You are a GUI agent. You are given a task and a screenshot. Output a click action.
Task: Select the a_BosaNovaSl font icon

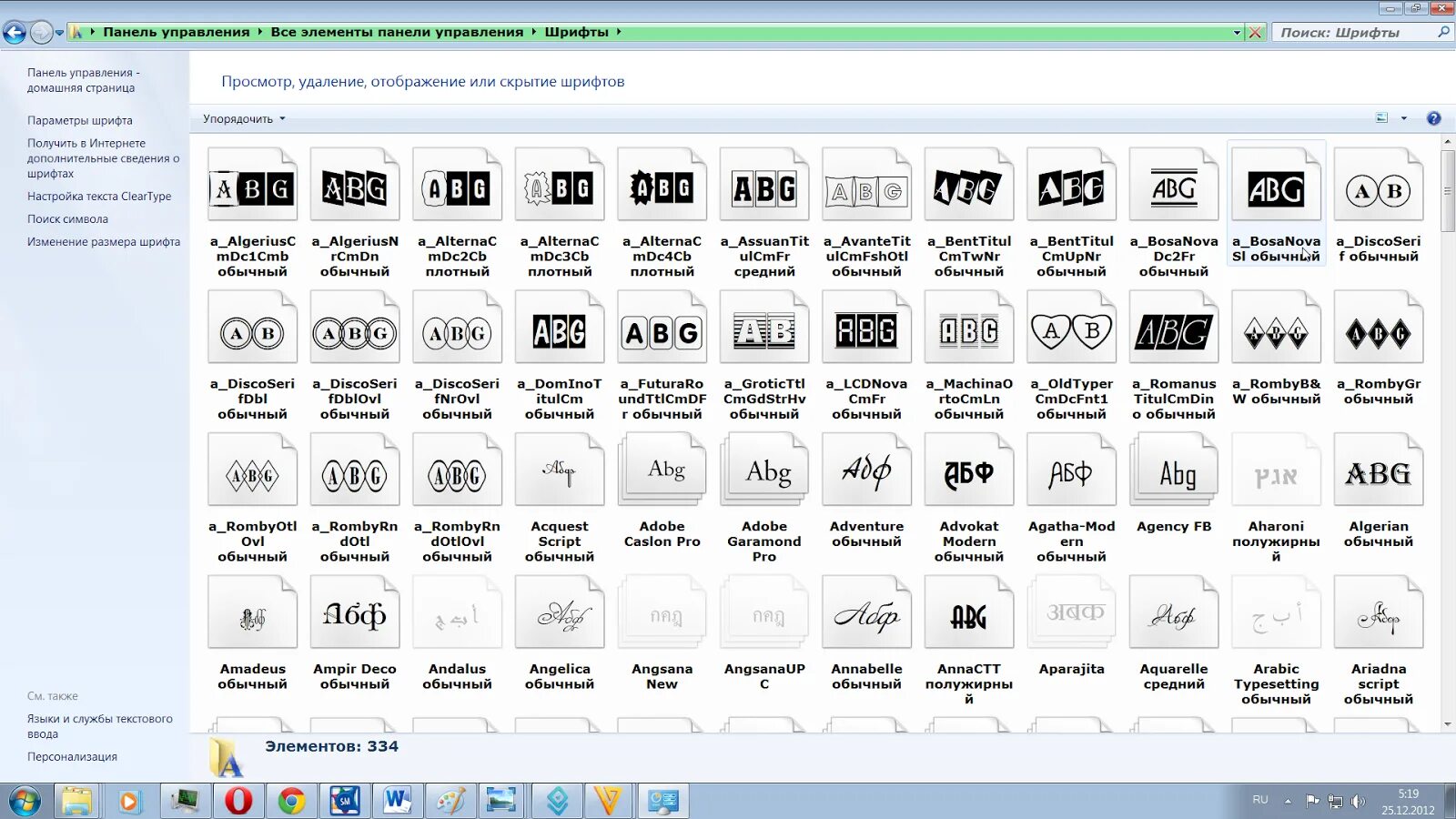[x=1276, y=185]
